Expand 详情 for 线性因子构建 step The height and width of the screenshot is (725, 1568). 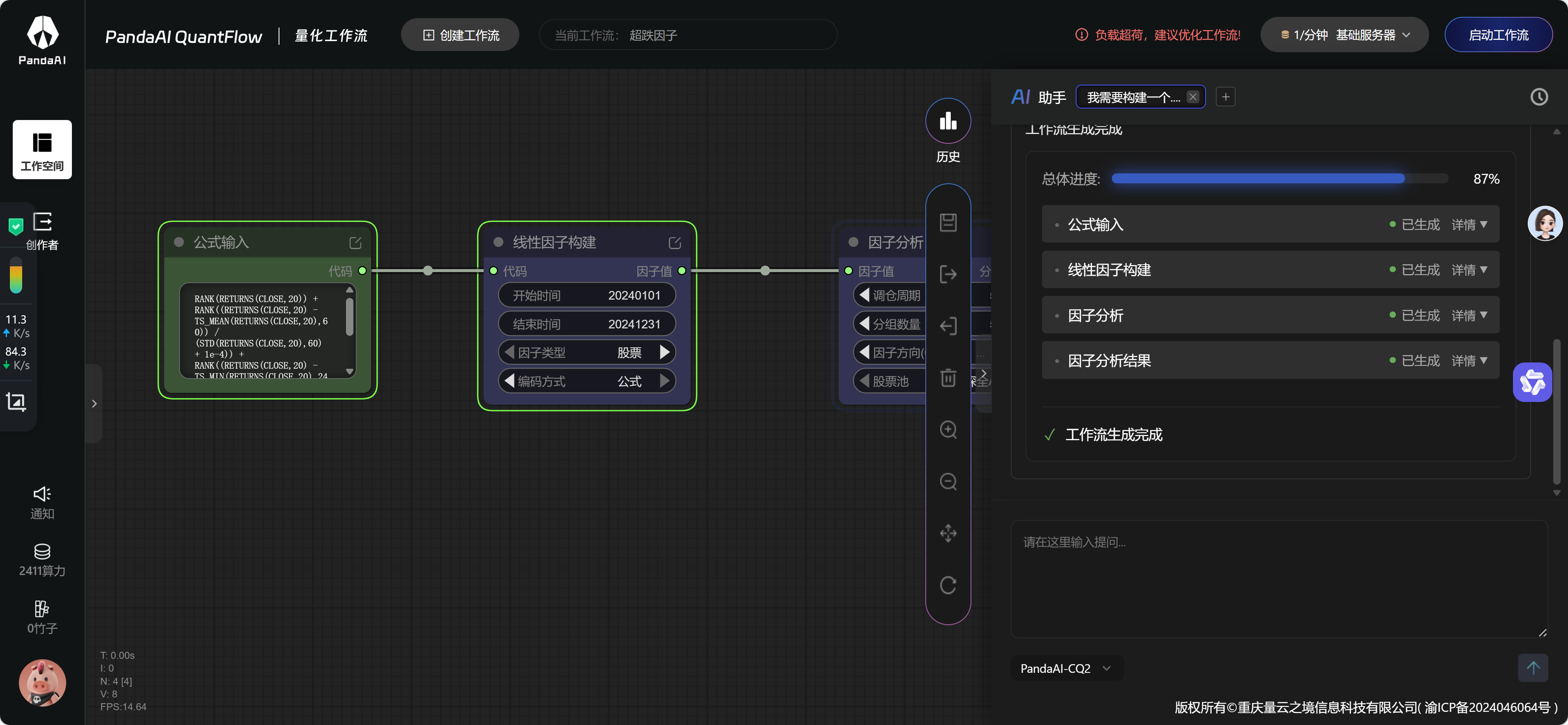click(1469, 270)
